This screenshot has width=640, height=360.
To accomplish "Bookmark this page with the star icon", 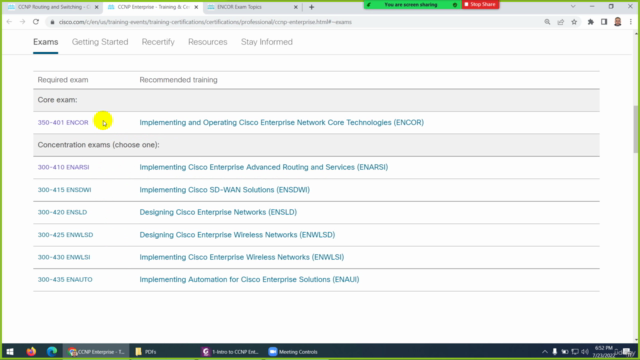I will 574,22.
